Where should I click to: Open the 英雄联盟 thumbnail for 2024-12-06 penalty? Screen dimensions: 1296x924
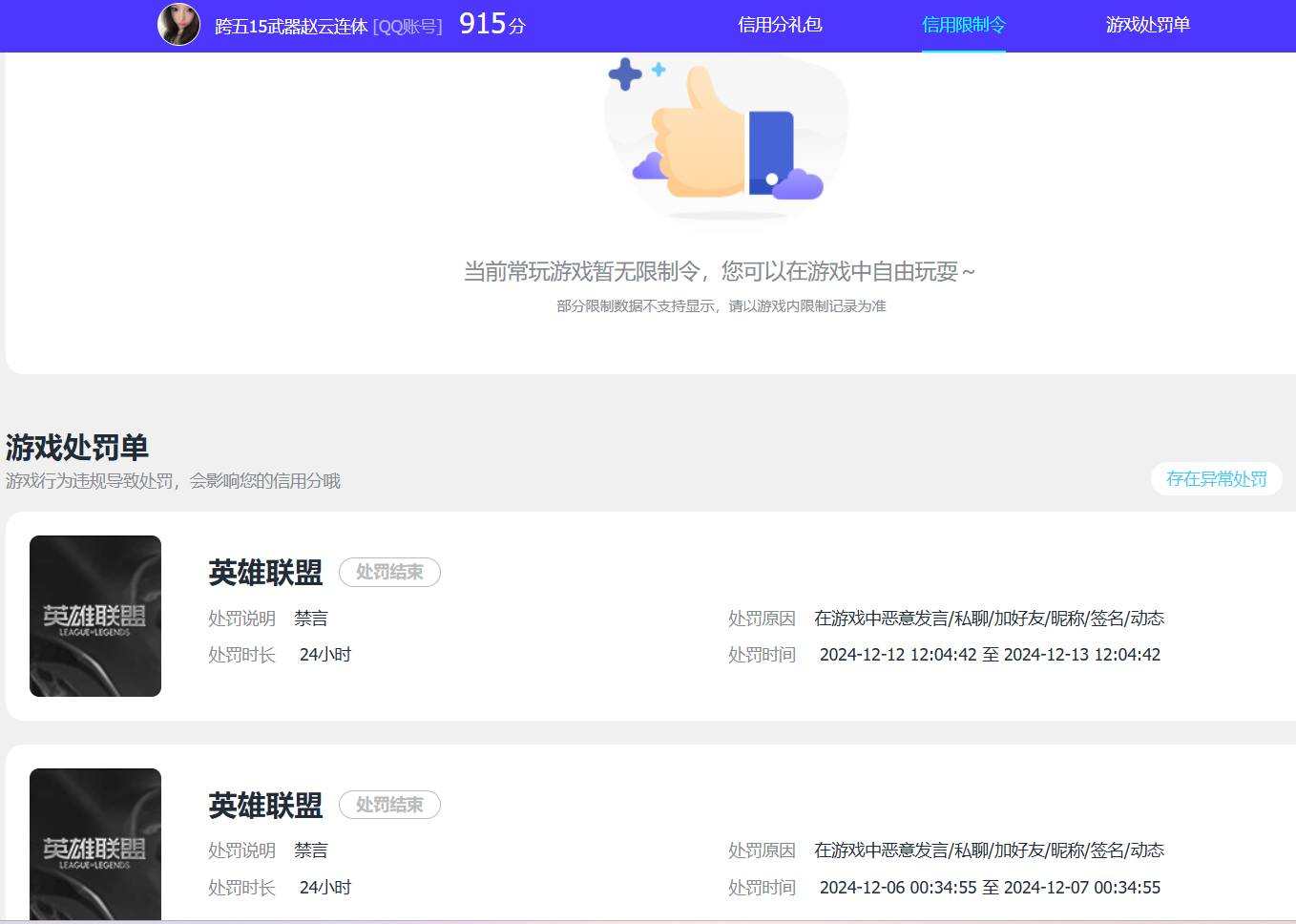point(95,844)
